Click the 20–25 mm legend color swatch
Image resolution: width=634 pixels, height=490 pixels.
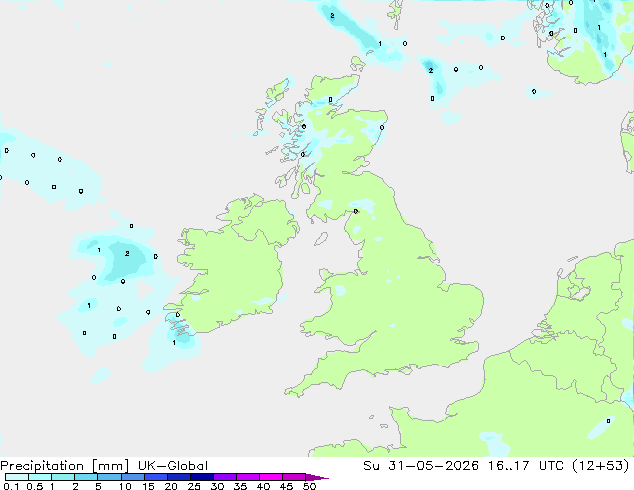point(178,477)
